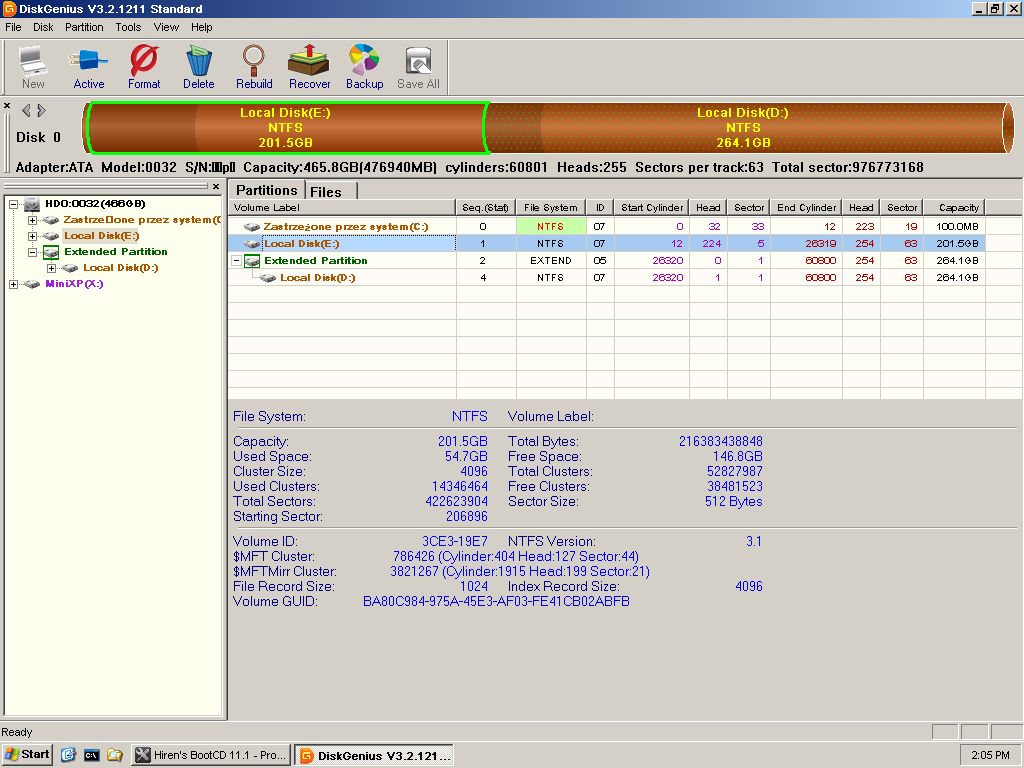Image resolution: width=1024 pixels, height=768 pixels.
Task: Sort by the End Cylinder column header
Action: tap(807, 208)
